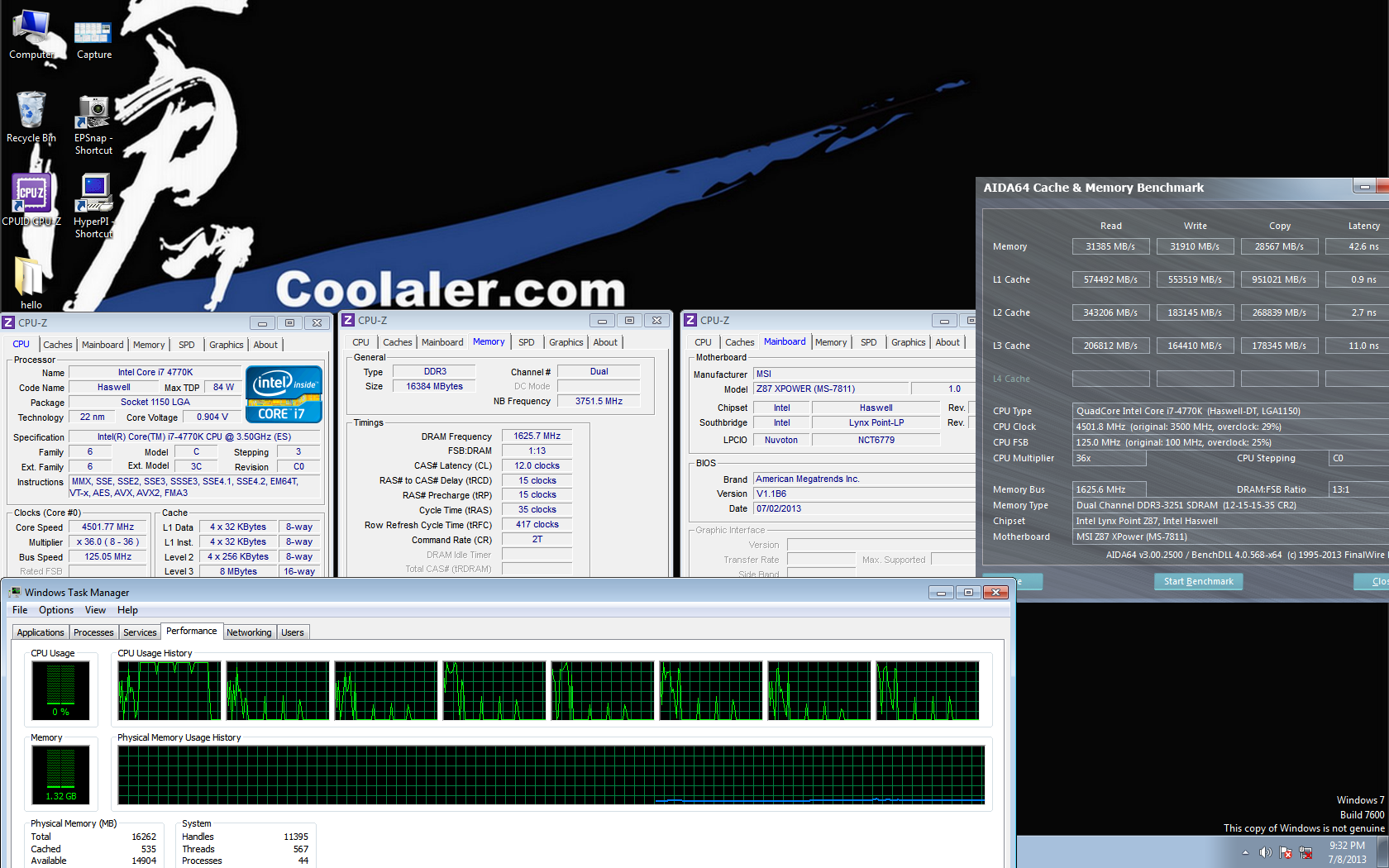Image resolution: width=1389 pixels, height=868 pixels.
Task: Click the CAS# Latency value 12.0 clocks
Action: coord(537,465)
